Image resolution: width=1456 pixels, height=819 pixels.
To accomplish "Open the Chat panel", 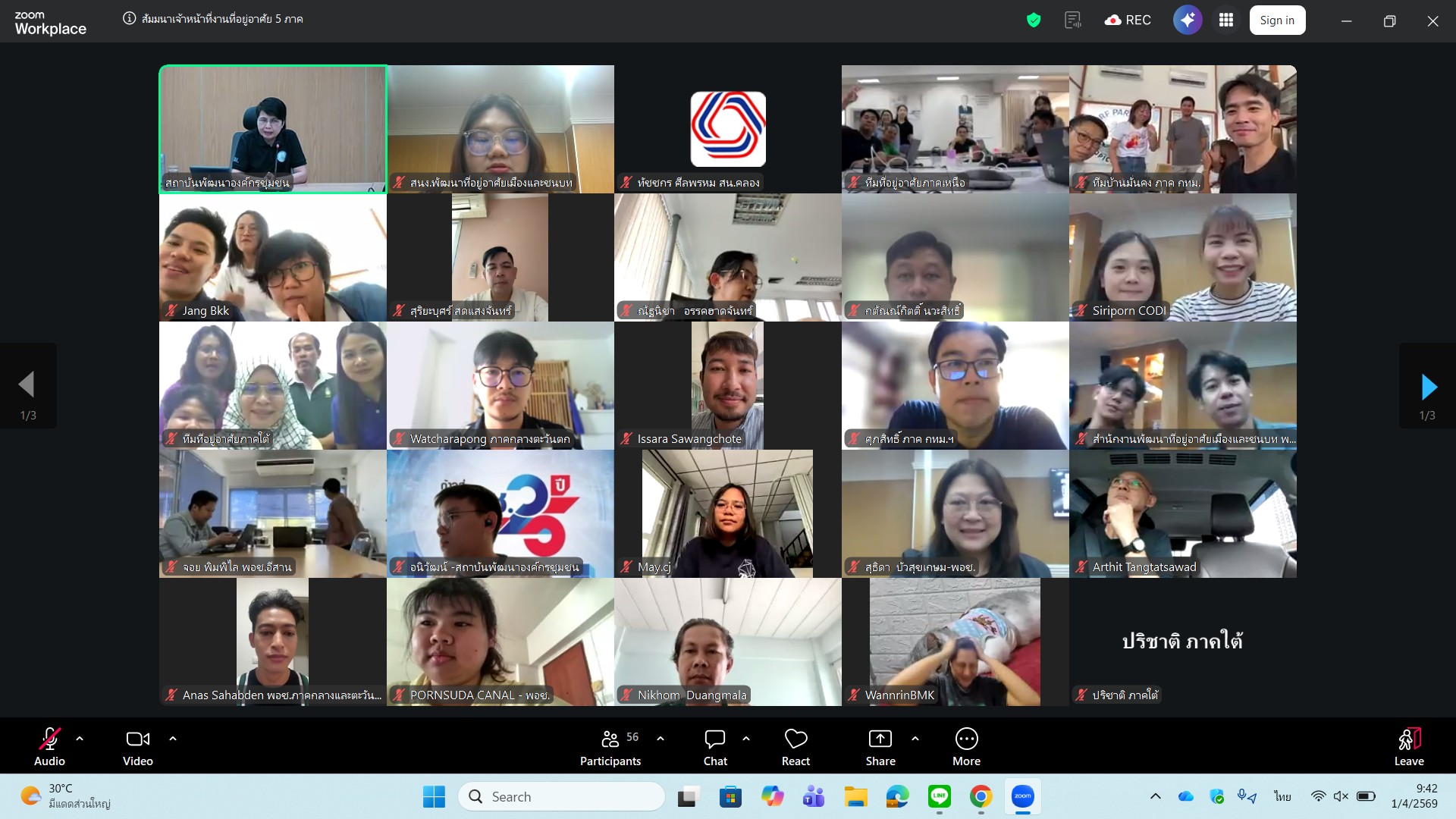I will pyautogui.click(x=714, y=747).
